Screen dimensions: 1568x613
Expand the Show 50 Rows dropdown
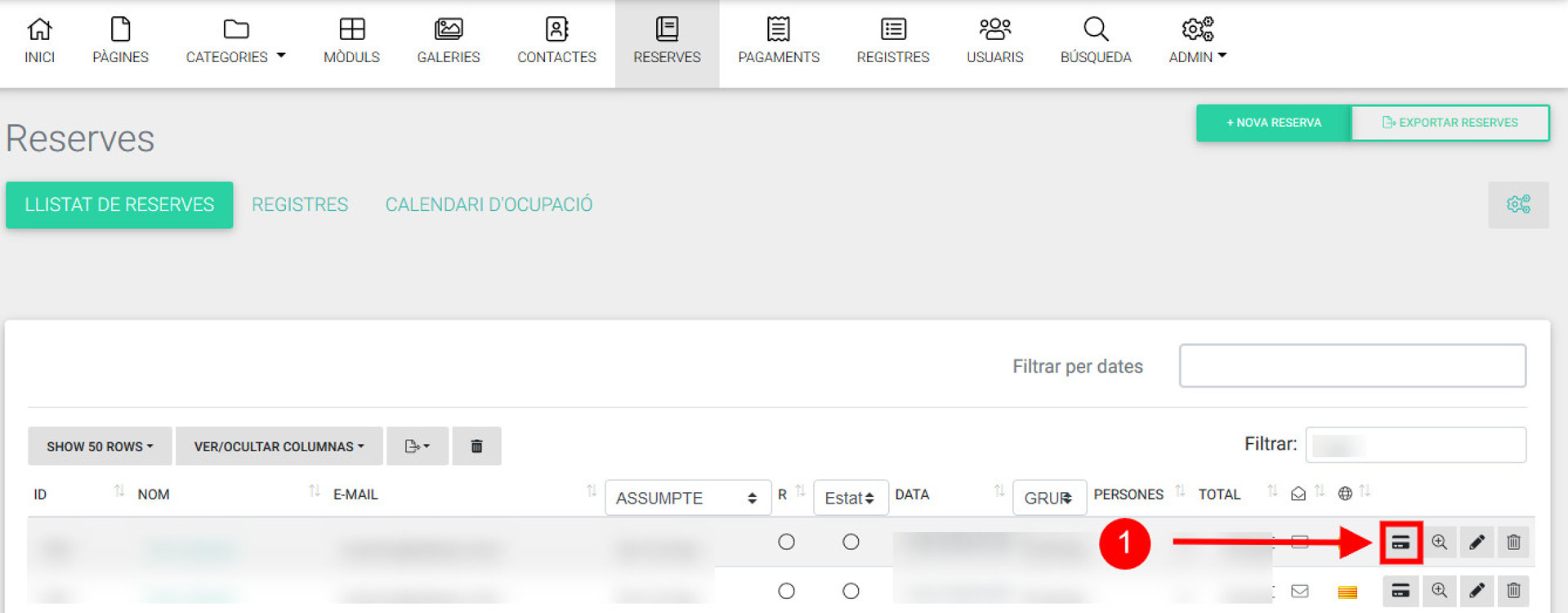point(100,446)
